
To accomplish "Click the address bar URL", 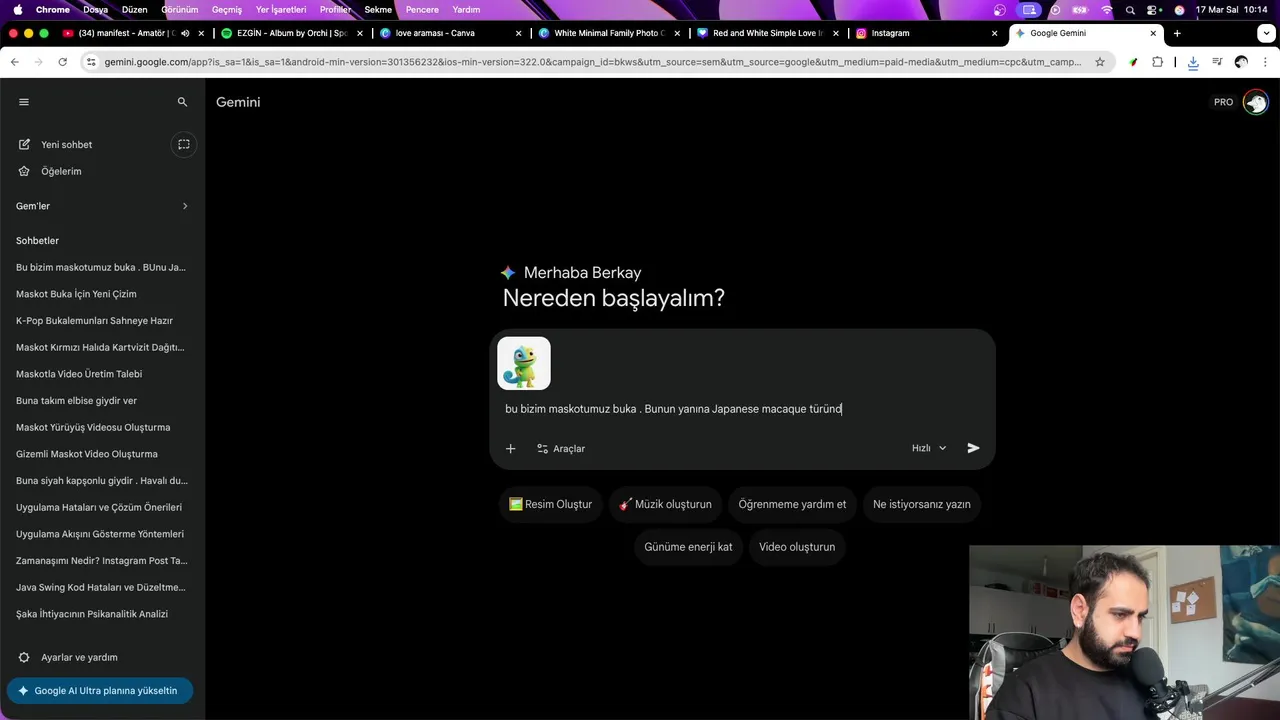I will 592,62.
